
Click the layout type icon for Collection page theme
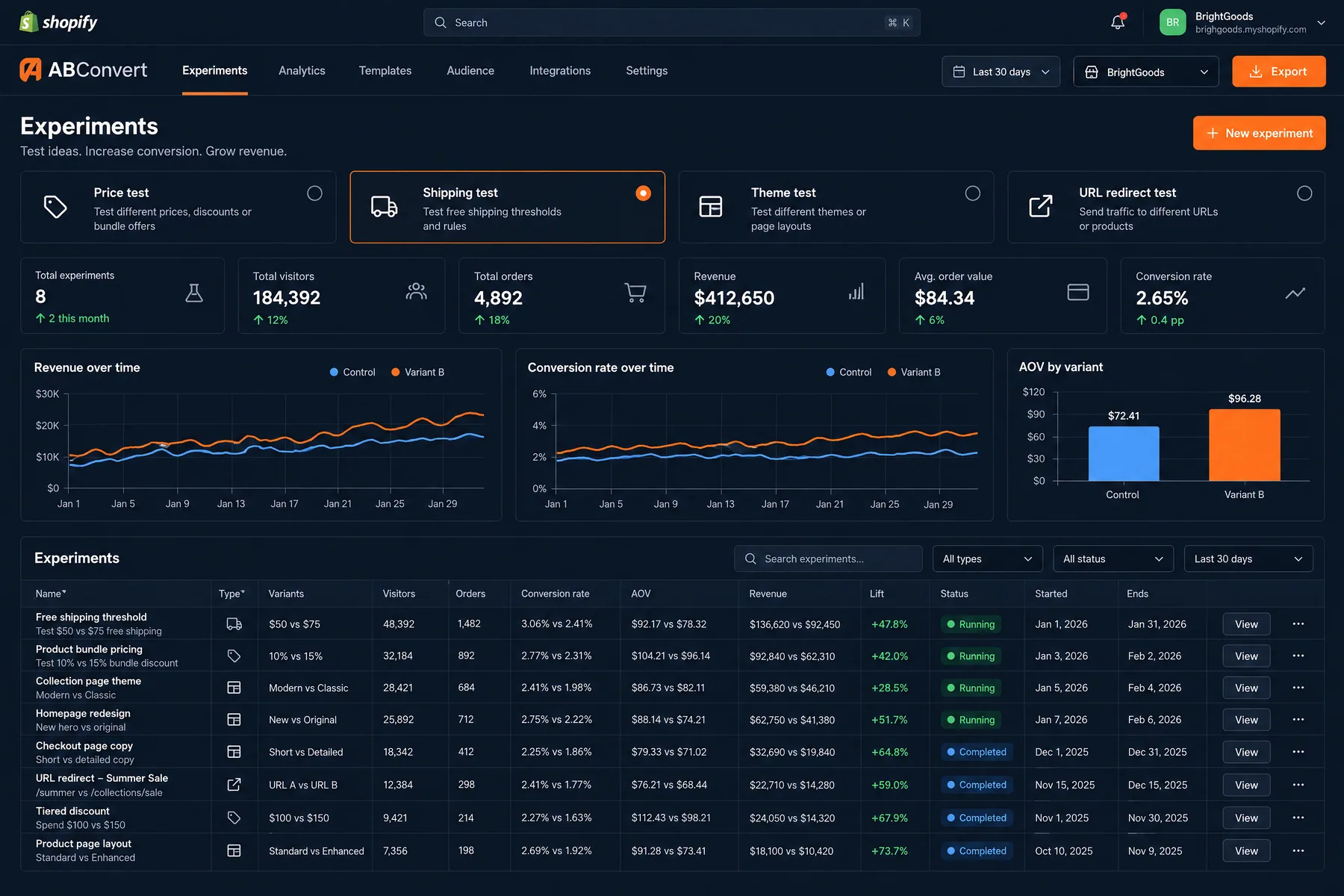point(234,688)
